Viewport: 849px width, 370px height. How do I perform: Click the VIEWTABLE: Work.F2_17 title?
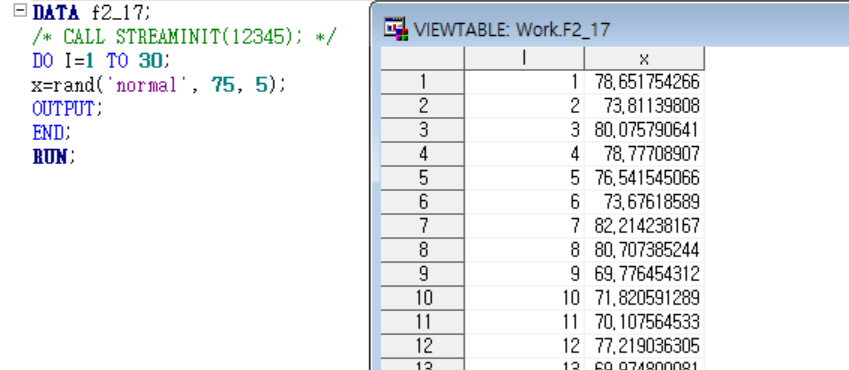[x=512, y=29]
